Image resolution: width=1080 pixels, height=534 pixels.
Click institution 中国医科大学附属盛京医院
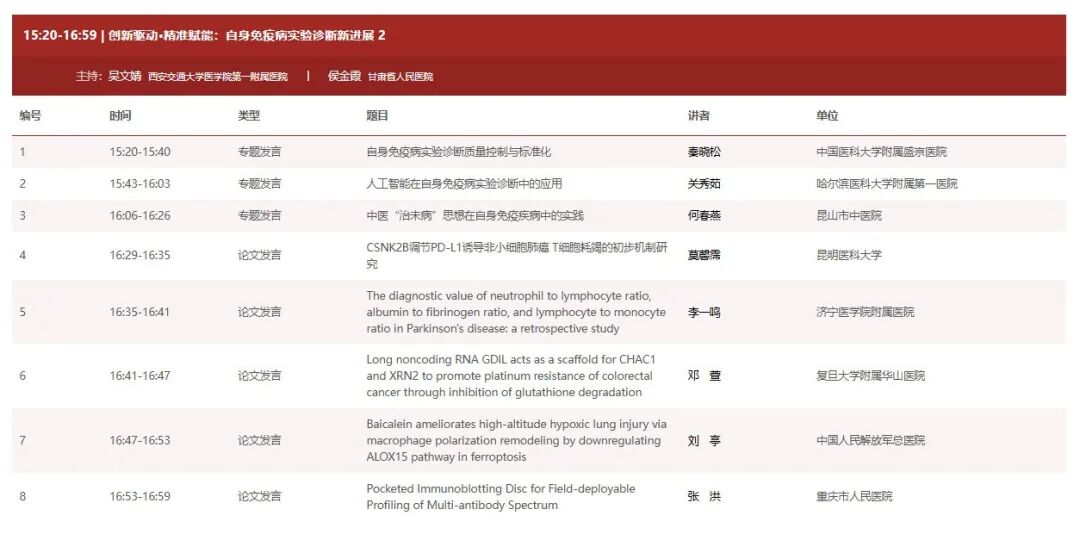pyautogui.click(x=882, y=152)
